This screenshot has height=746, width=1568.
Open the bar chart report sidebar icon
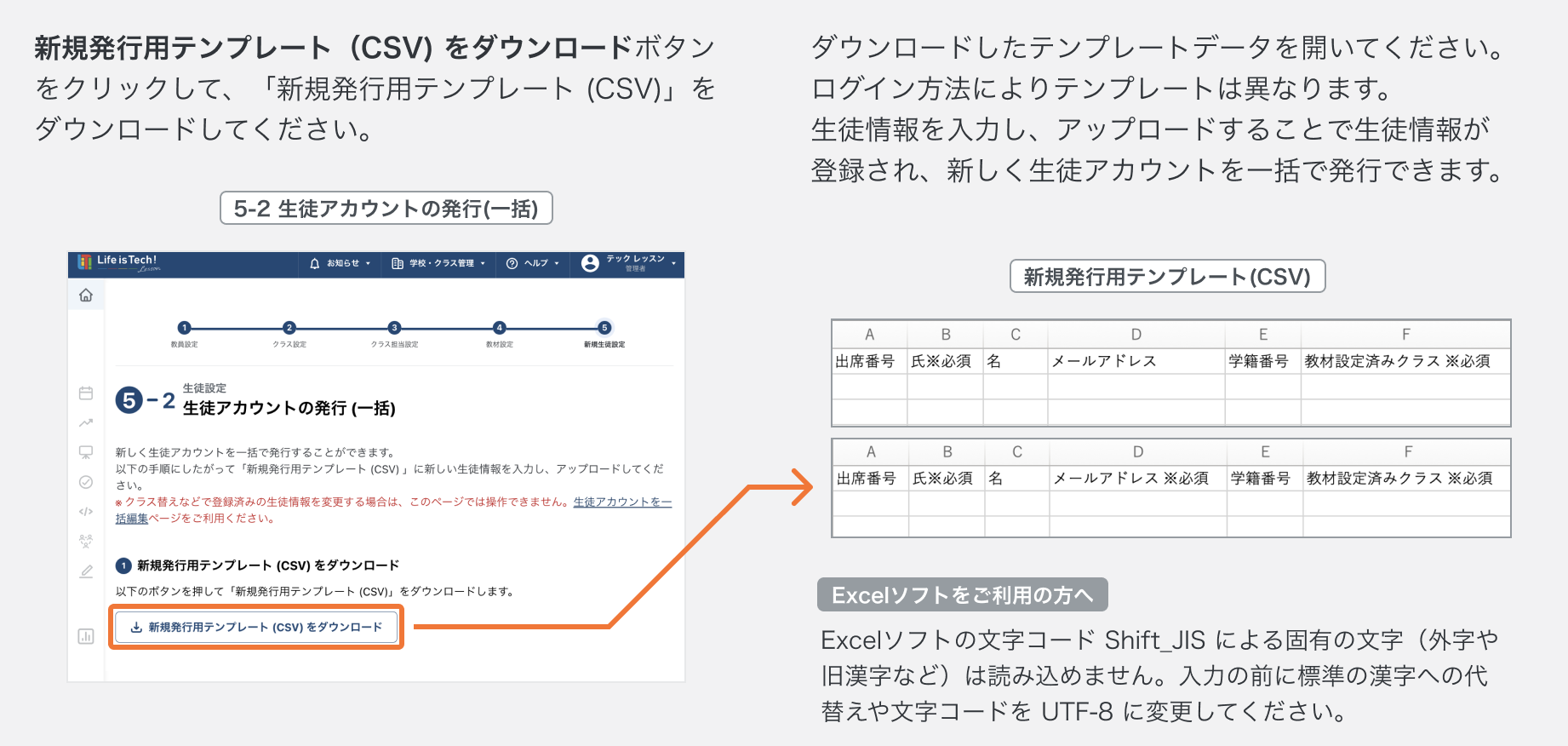pyautogui.click(x=86, y=636)
